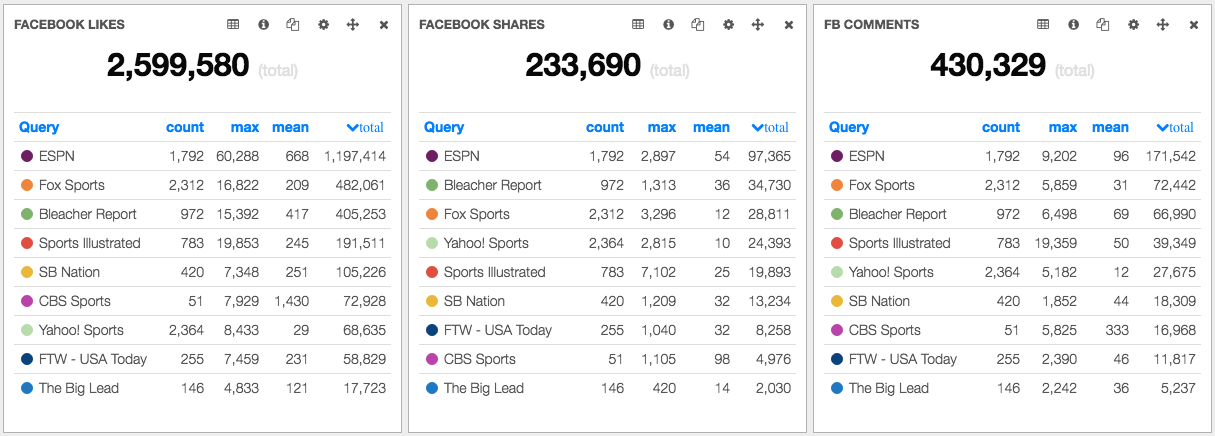Grab move handle of Facebook Shares panel
The width and height of the screenshot is (1215, 436).
(758, 25)
